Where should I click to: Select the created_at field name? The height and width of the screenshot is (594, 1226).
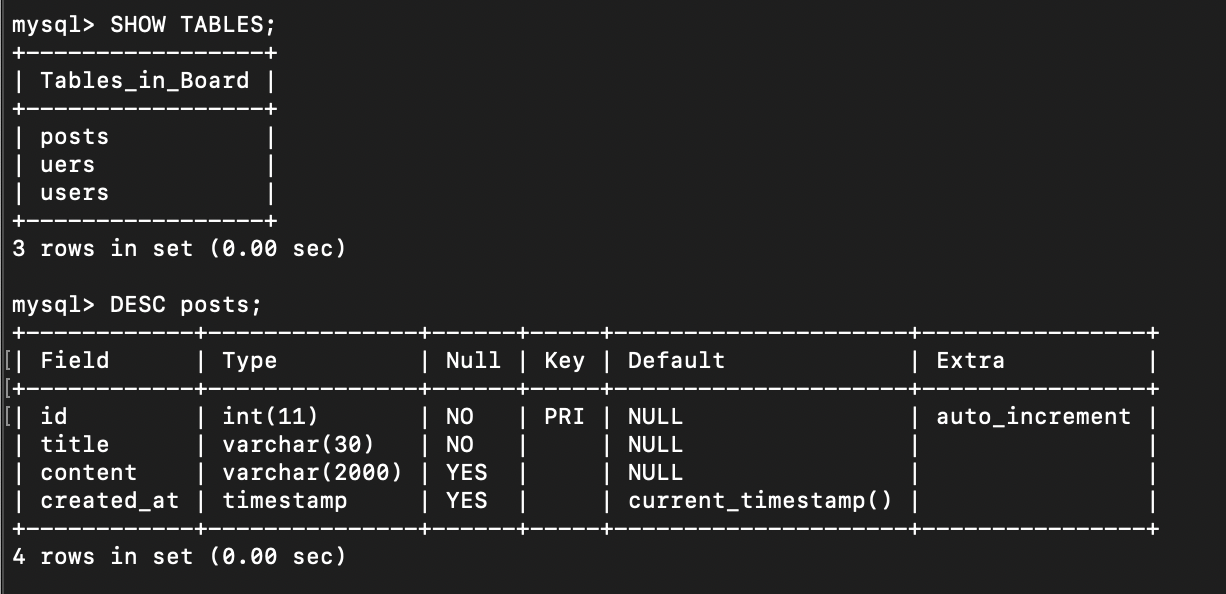(109, 500)
